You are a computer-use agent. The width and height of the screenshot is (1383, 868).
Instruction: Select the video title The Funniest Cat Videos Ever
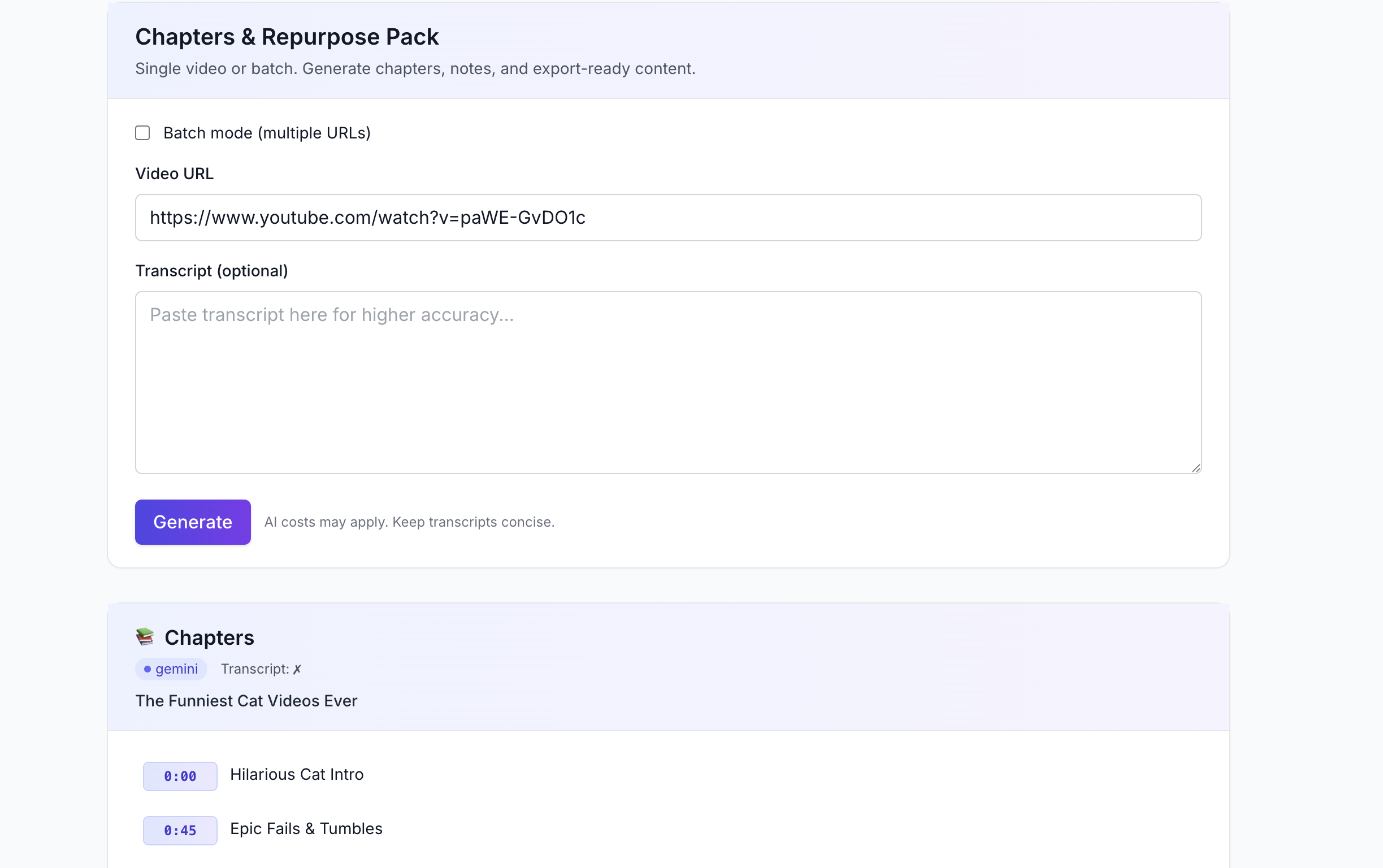point(246,700)
